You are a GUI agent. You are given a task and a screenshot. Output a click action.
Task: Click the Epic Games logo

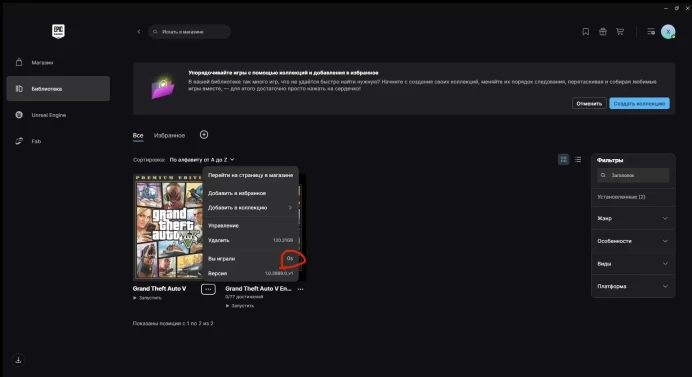click(58, 31)
